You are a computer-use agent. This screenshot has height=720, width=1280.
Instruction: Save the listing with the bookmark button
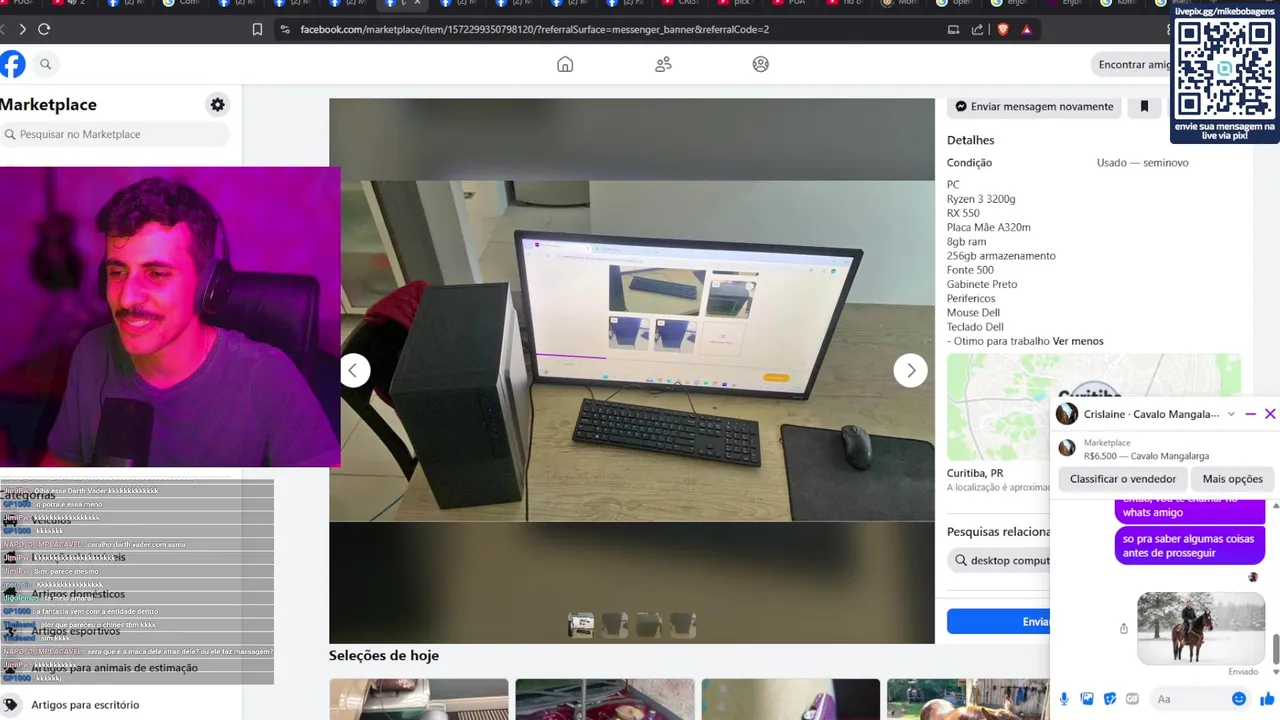pos(1144,106)
